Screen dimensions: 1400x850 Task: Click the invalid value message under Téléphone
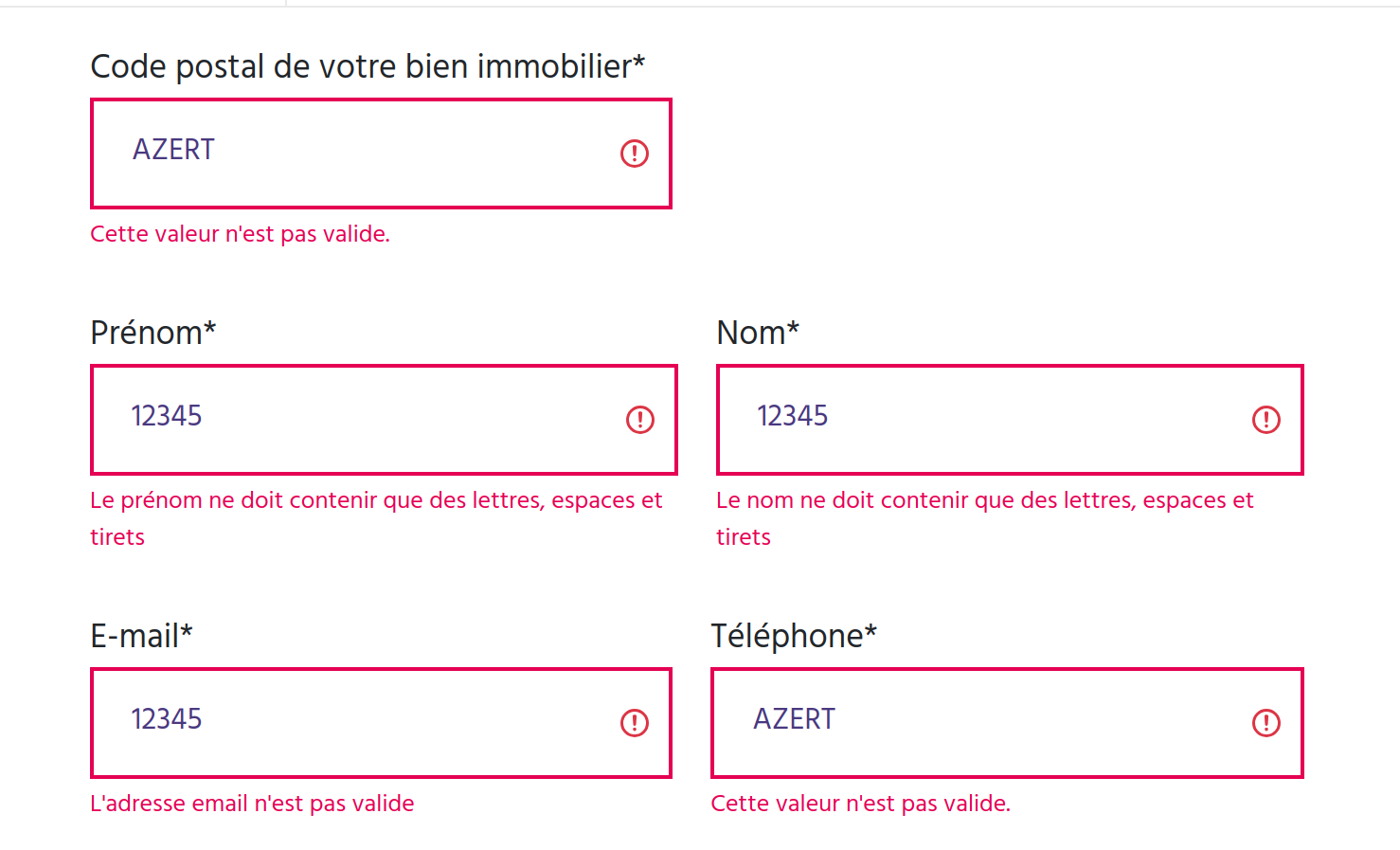(x=860, y=804)
